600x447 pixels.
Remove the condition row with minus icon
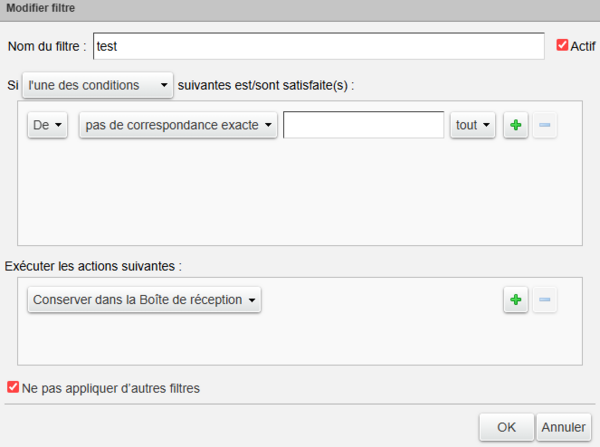(x=544, y=125)
